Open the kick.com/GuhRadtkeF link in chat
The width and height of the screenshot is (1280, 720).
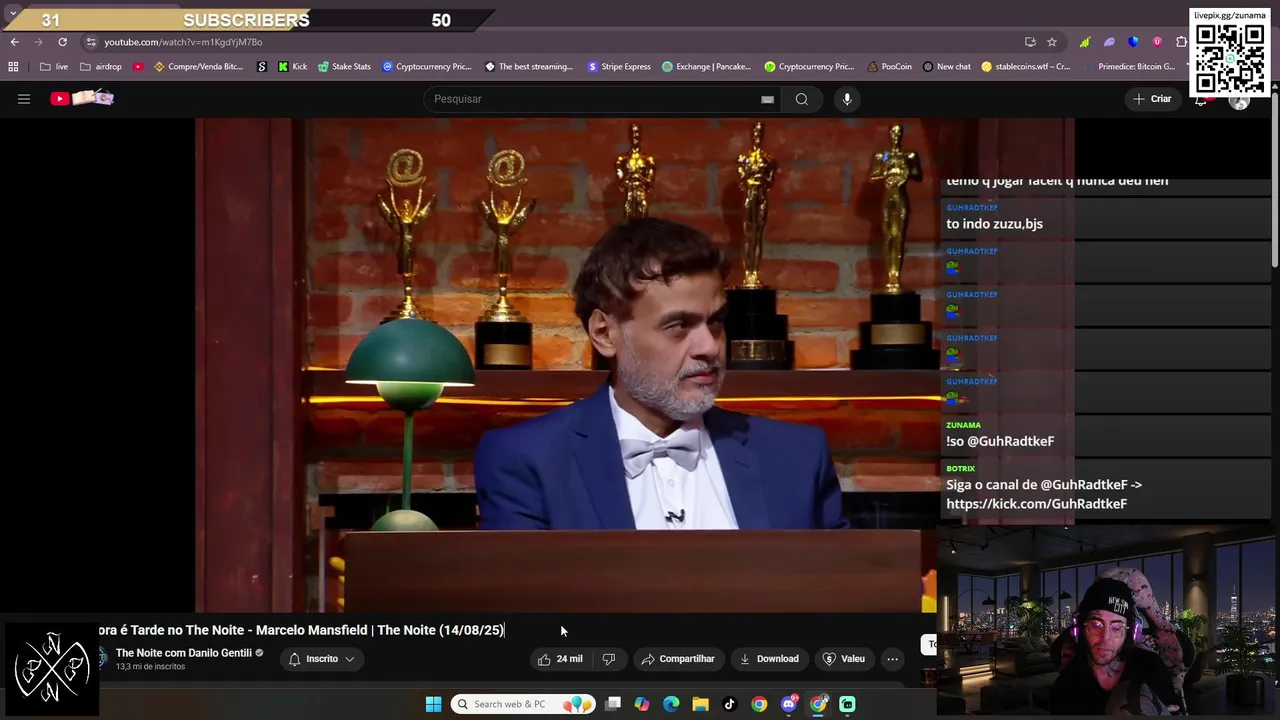click(x=1036, y=504)
